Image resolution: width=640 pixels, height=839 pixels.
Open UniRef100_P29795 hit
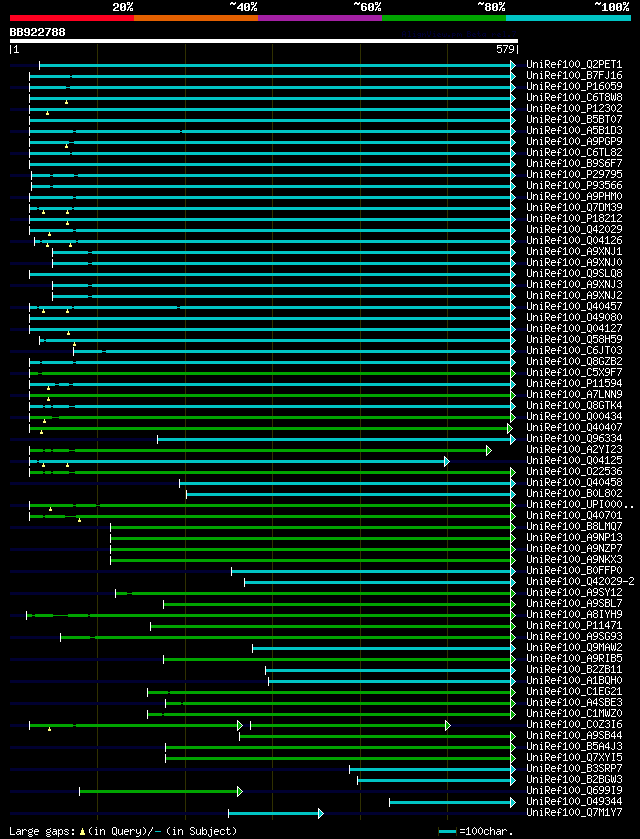click(574, 174)
